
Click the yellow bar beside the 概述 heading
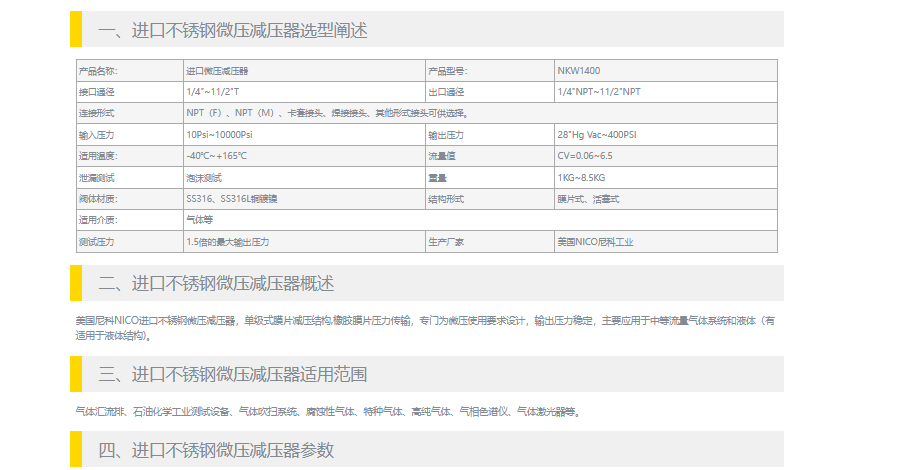tap(75, 283)
